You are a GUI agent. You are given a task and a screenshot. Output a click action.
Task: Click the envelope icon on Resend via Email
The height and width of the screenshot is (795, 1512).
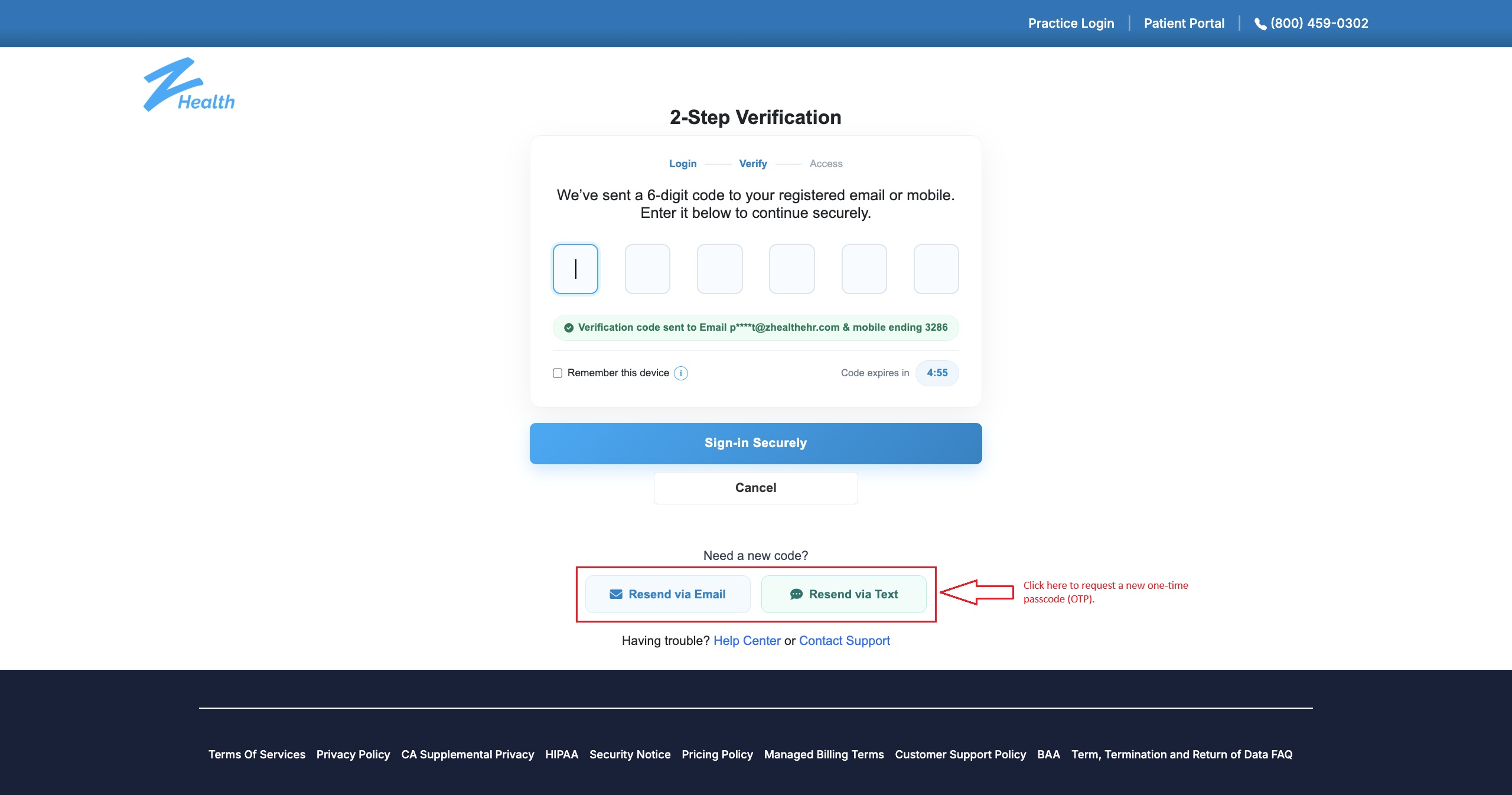(616, 594)
